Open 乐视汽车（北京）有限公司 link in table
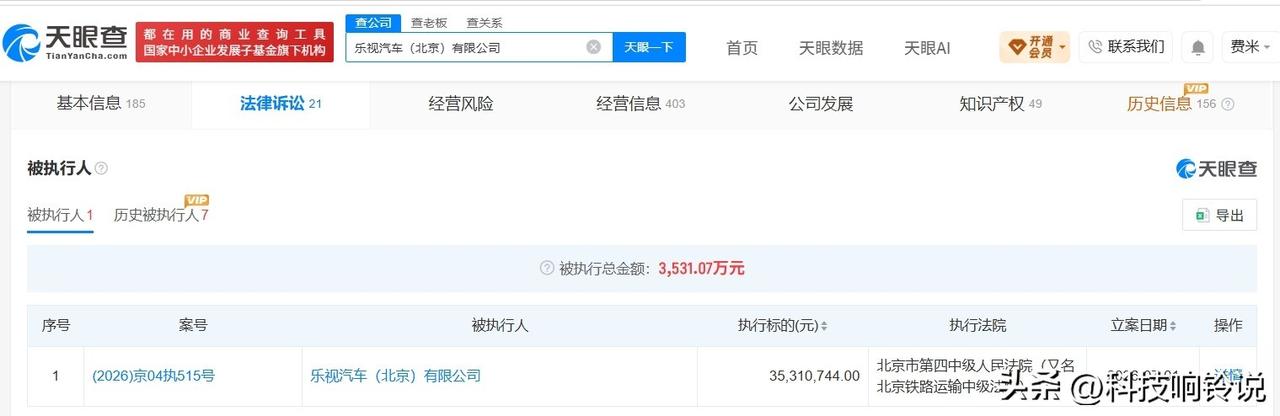This screenshot has width=1280, height=416. tap(396, 376)
